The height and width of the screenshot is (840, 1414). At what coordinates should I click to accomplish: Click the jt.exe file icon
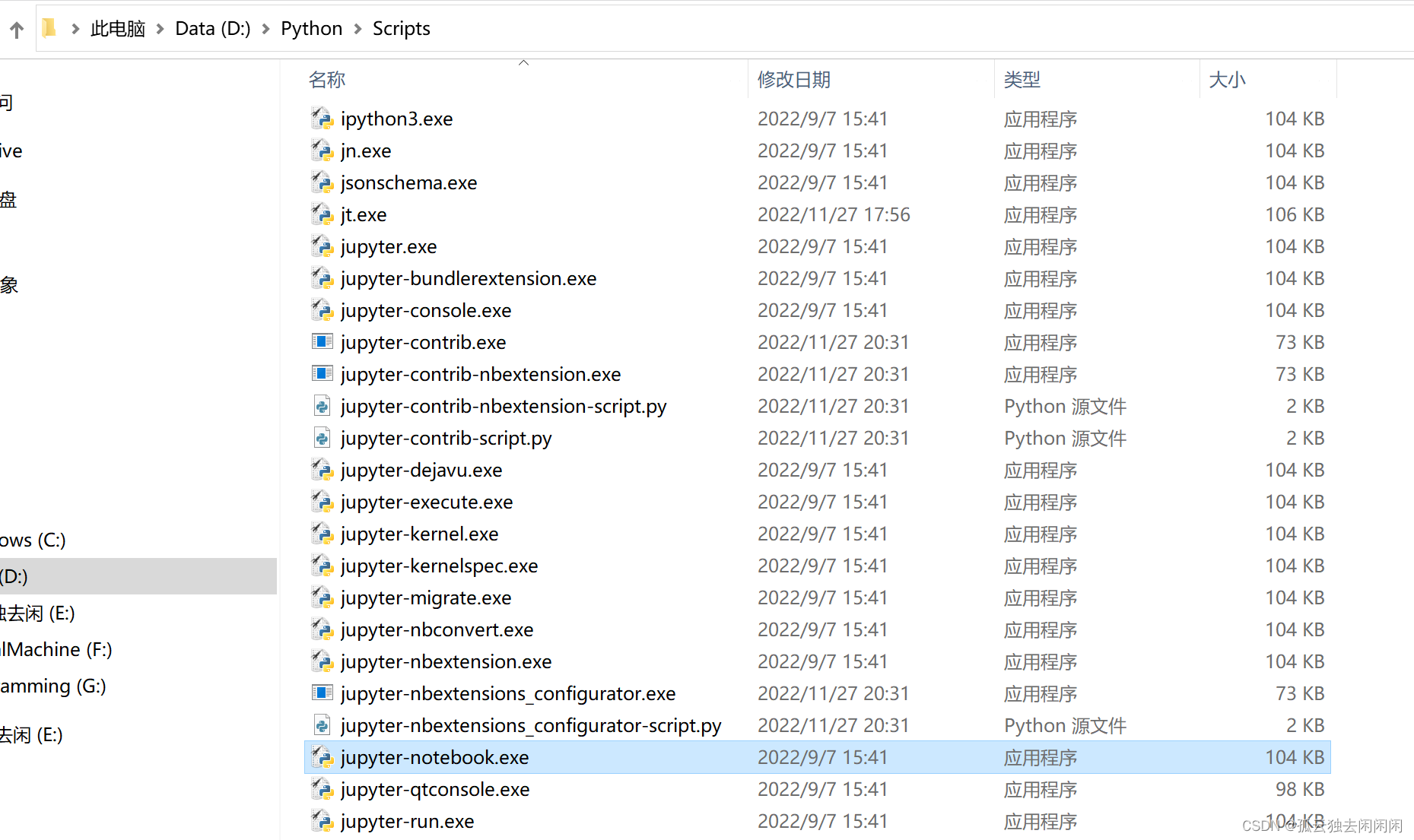(x=323, y=214)
